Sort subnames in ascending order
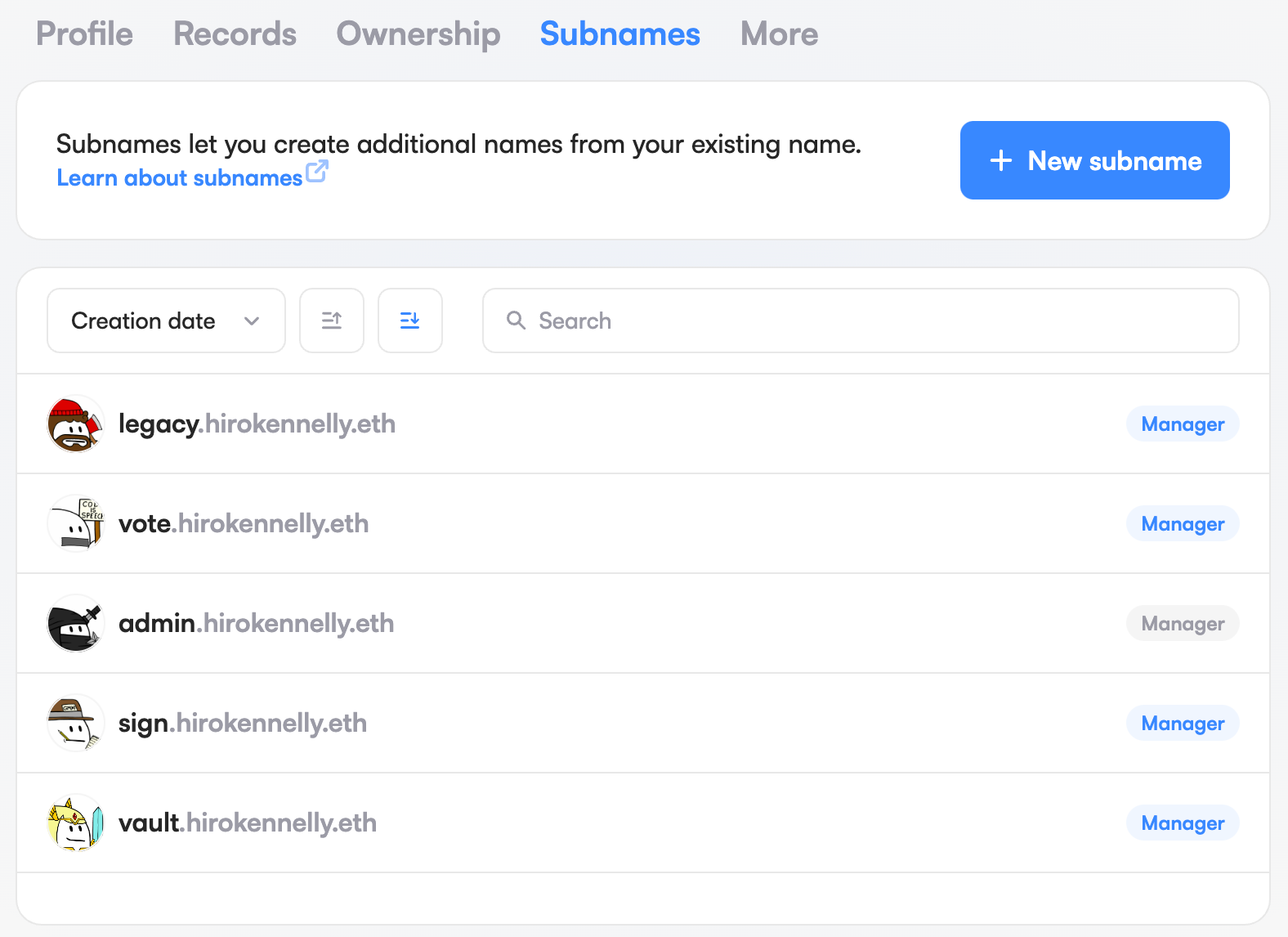 332,321
